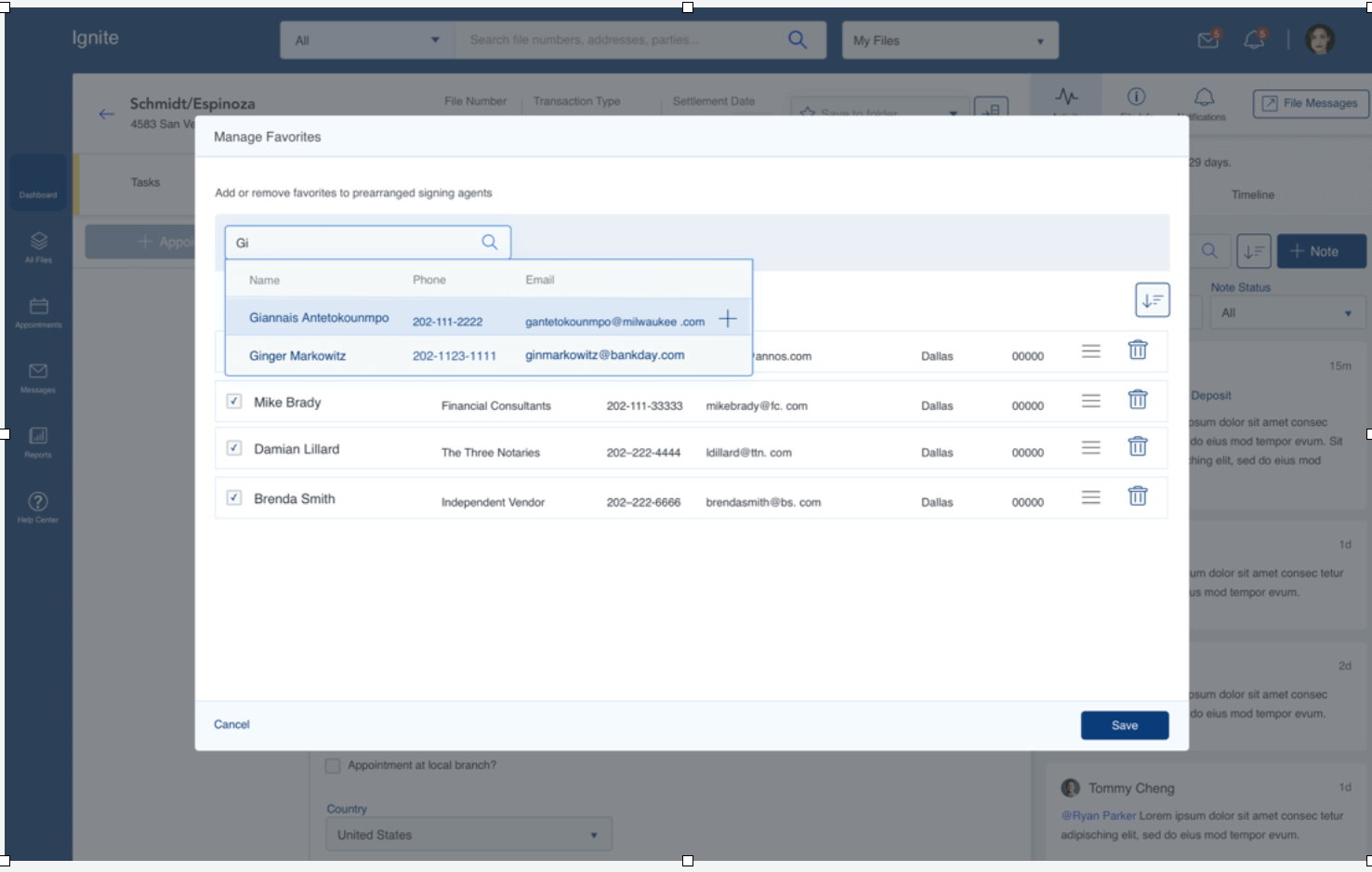The width and height of the screenshot is (1372, 872).
Task: Open the My Files dropdown
Action: pyautogui.click(x=949, y=40)
